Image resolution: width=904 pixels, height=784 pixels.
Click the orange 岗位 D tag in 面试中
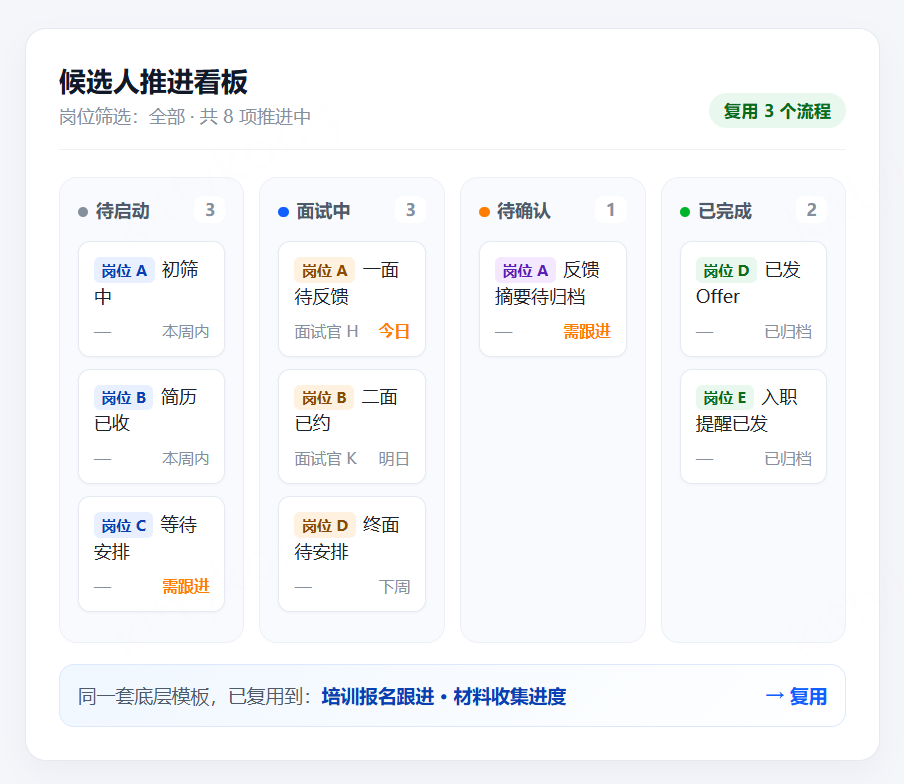coord(325,525)
